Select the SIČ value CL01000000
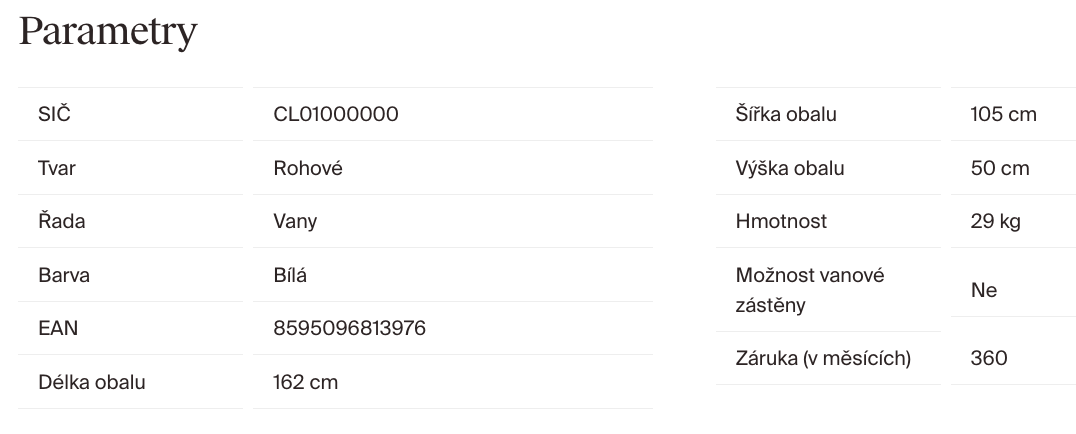 [x=336, y=114]
